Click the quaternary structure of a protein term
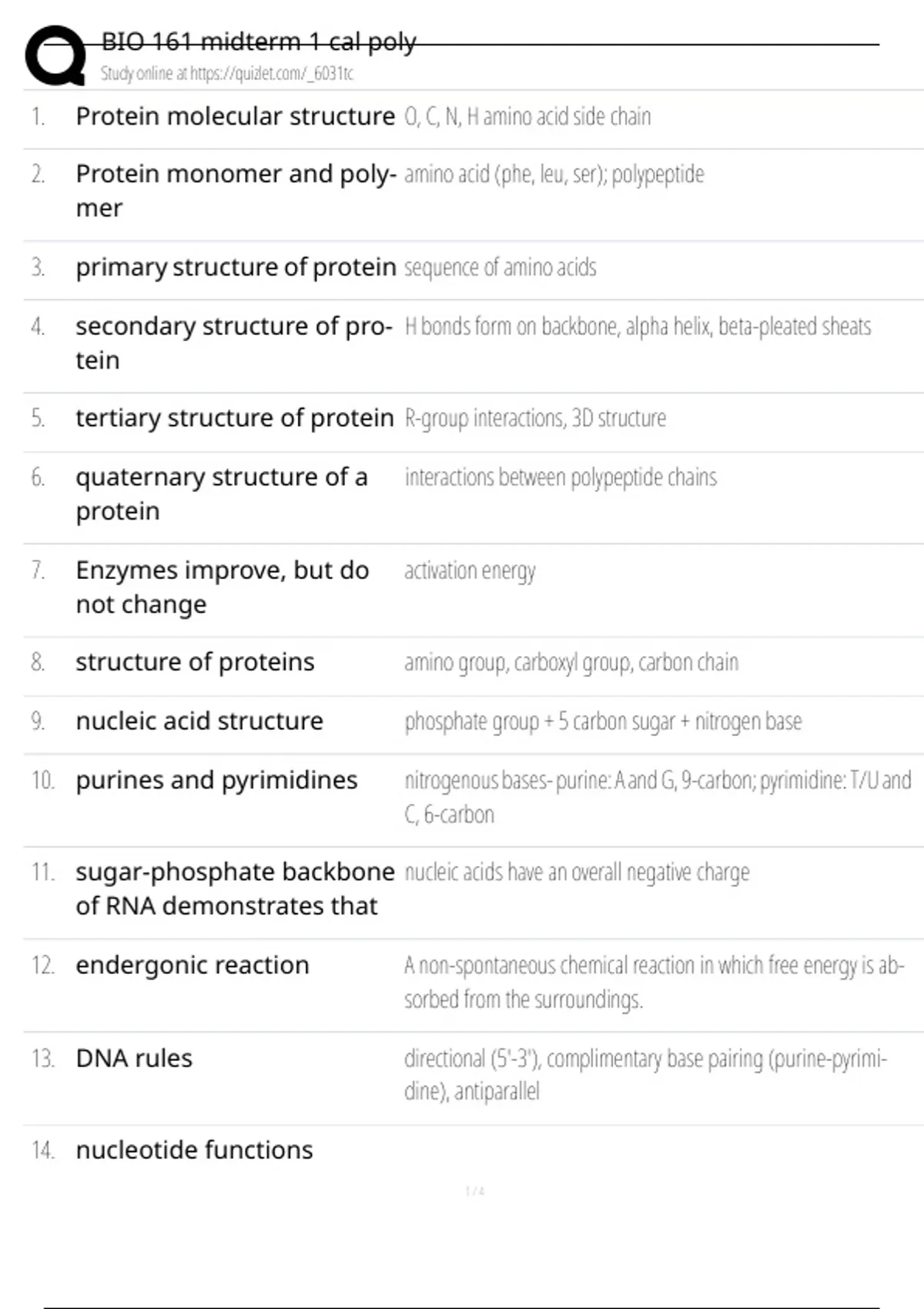924x1309 pixels. pyautogui.click(x=221, y=494)
